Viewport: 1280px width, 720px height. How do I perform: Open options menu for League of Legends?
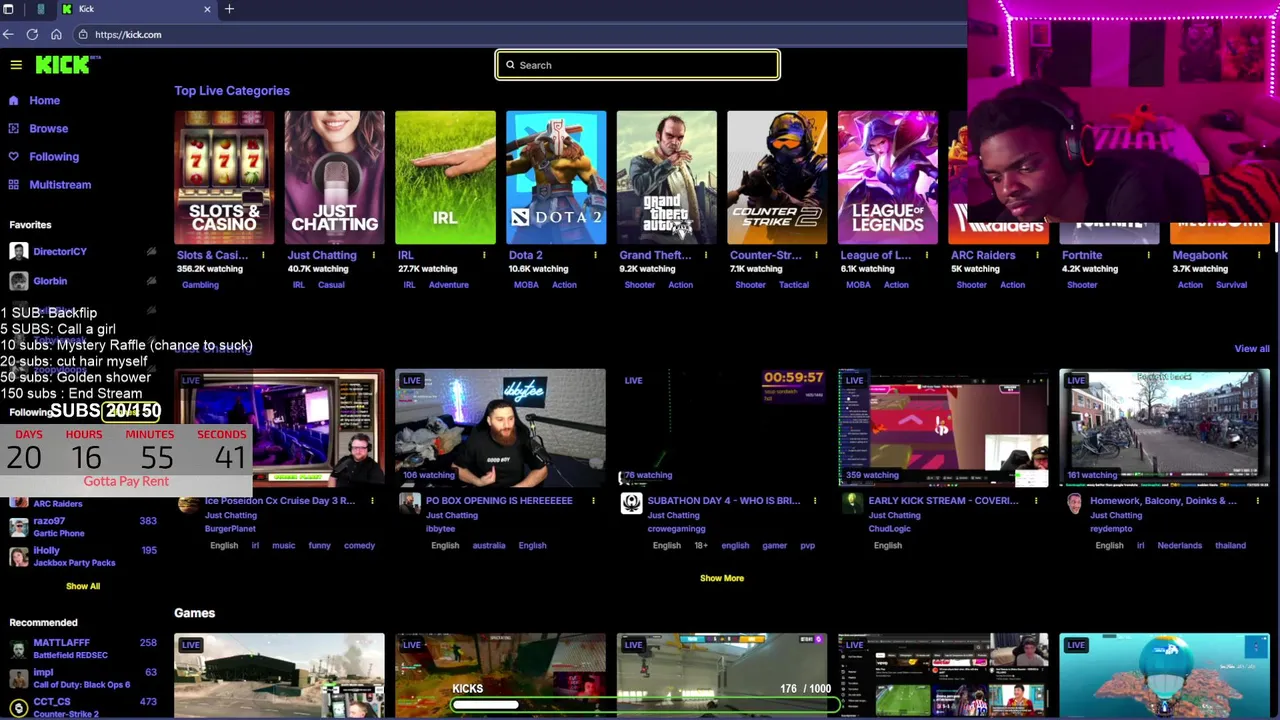[927, 255]
